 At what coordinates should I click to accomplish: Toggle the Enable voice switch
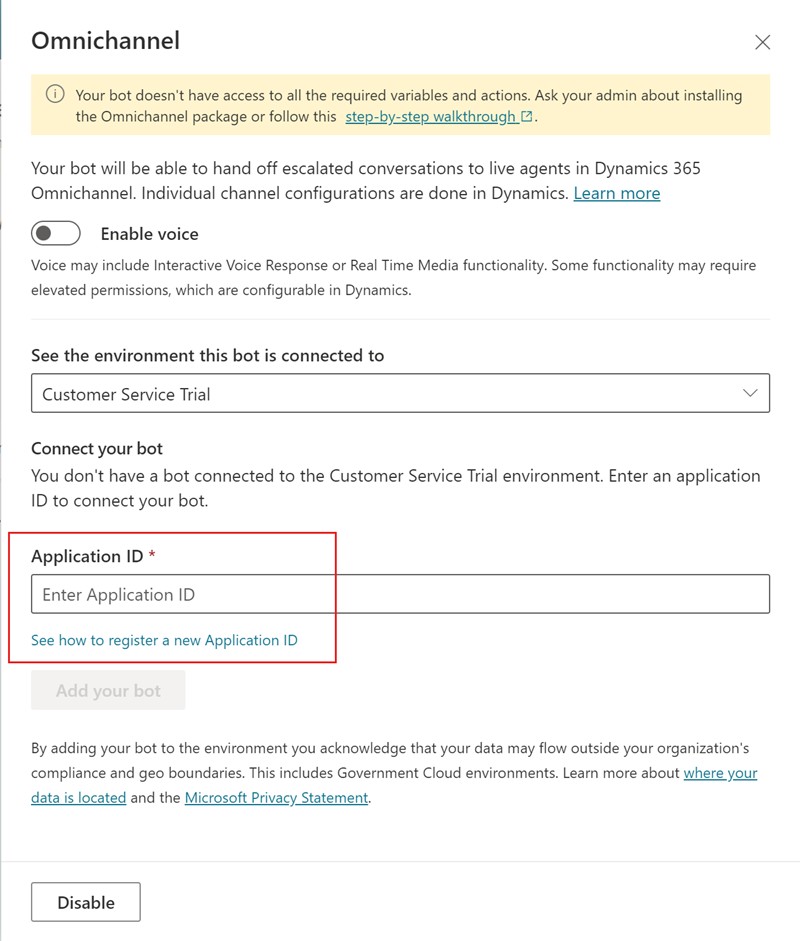[x=56, y=233]
